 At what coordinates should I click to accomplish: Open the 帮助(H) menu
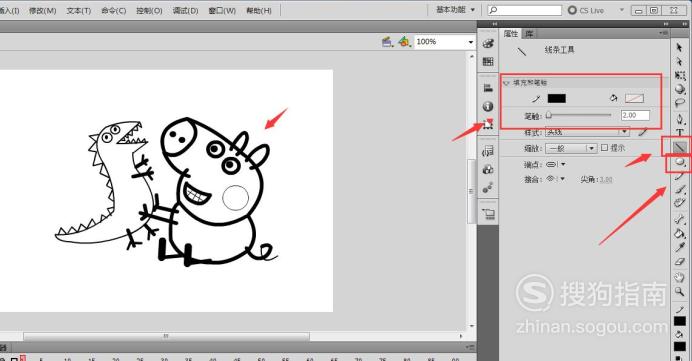pyautogui.click(x=259, y=10)
